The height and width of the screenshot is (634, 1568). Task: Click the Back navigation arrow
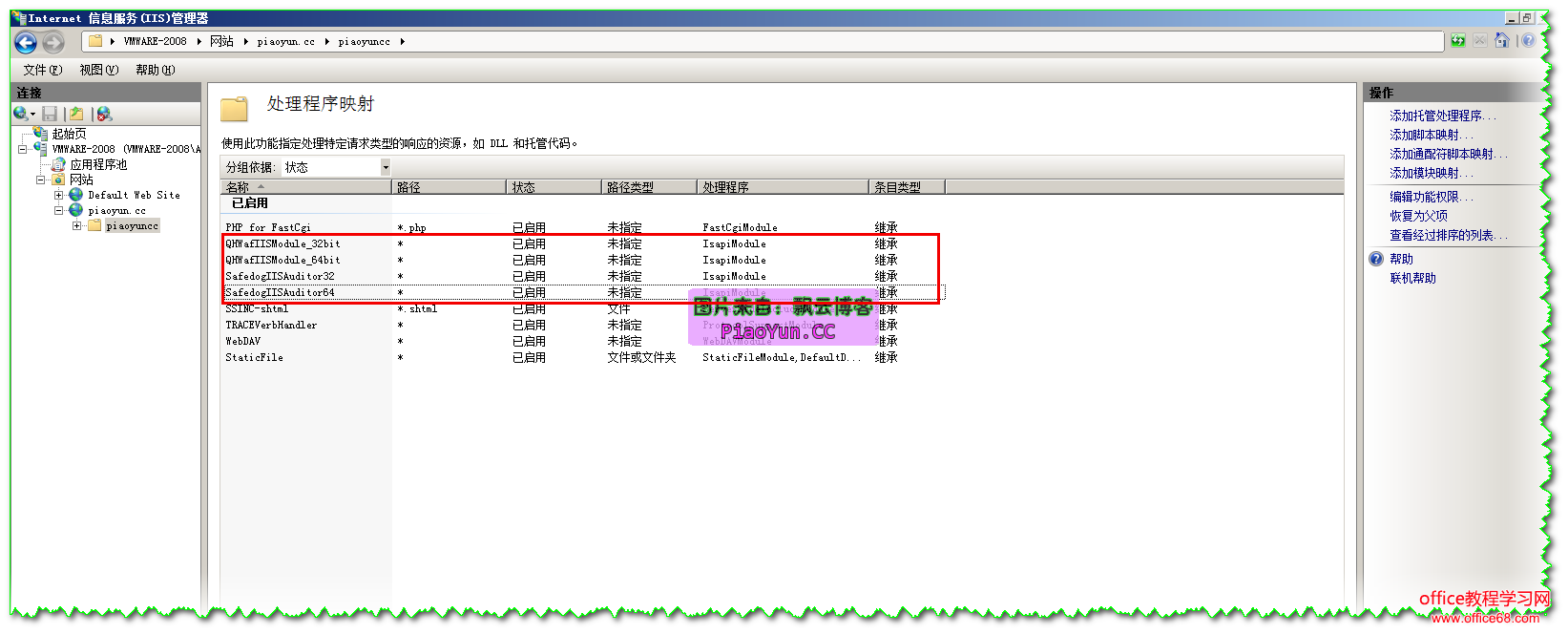(x=26, y=42)
